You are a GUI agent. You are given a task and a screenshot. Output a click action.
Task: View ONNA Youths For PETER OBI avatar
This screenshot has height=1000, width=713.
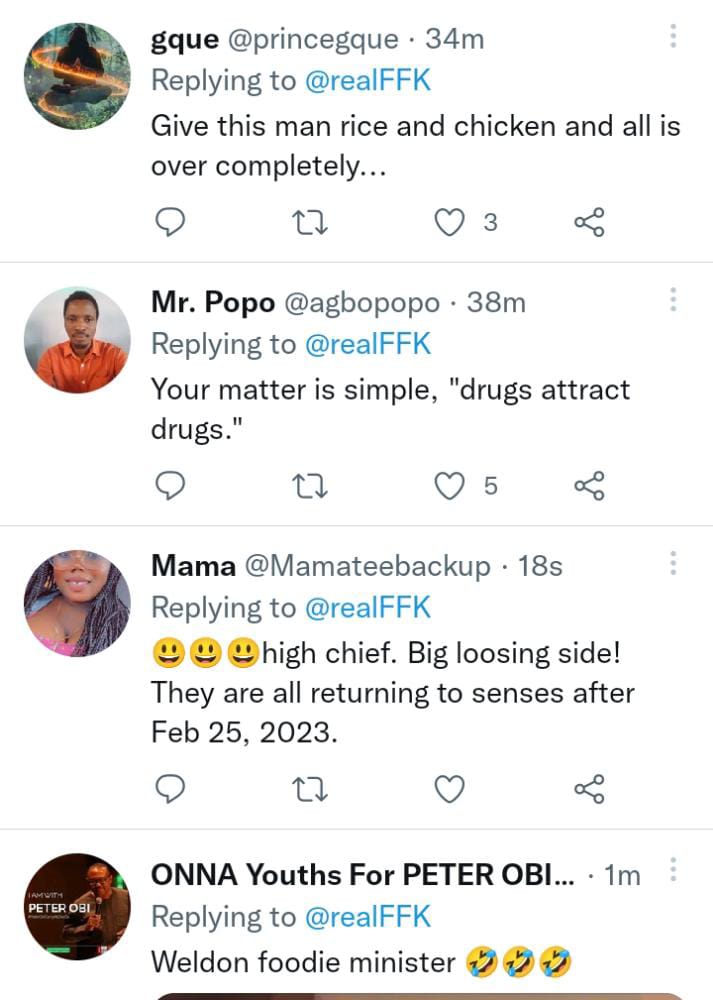77,906
